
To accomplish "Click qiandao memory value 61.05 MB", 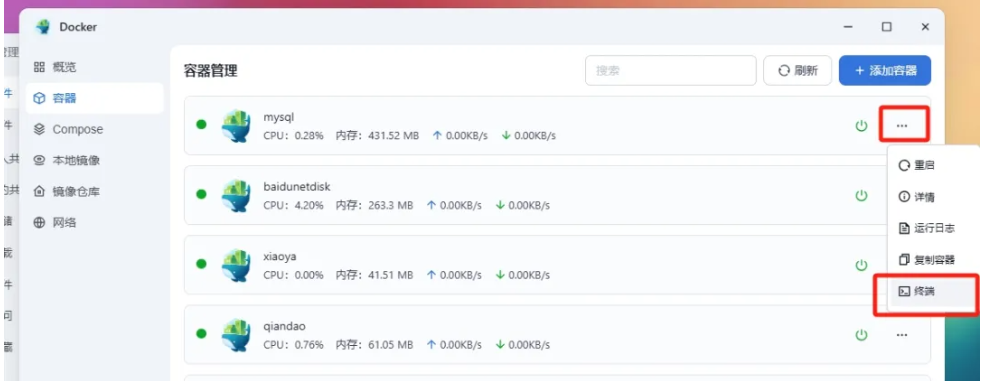I will (392, 345).
